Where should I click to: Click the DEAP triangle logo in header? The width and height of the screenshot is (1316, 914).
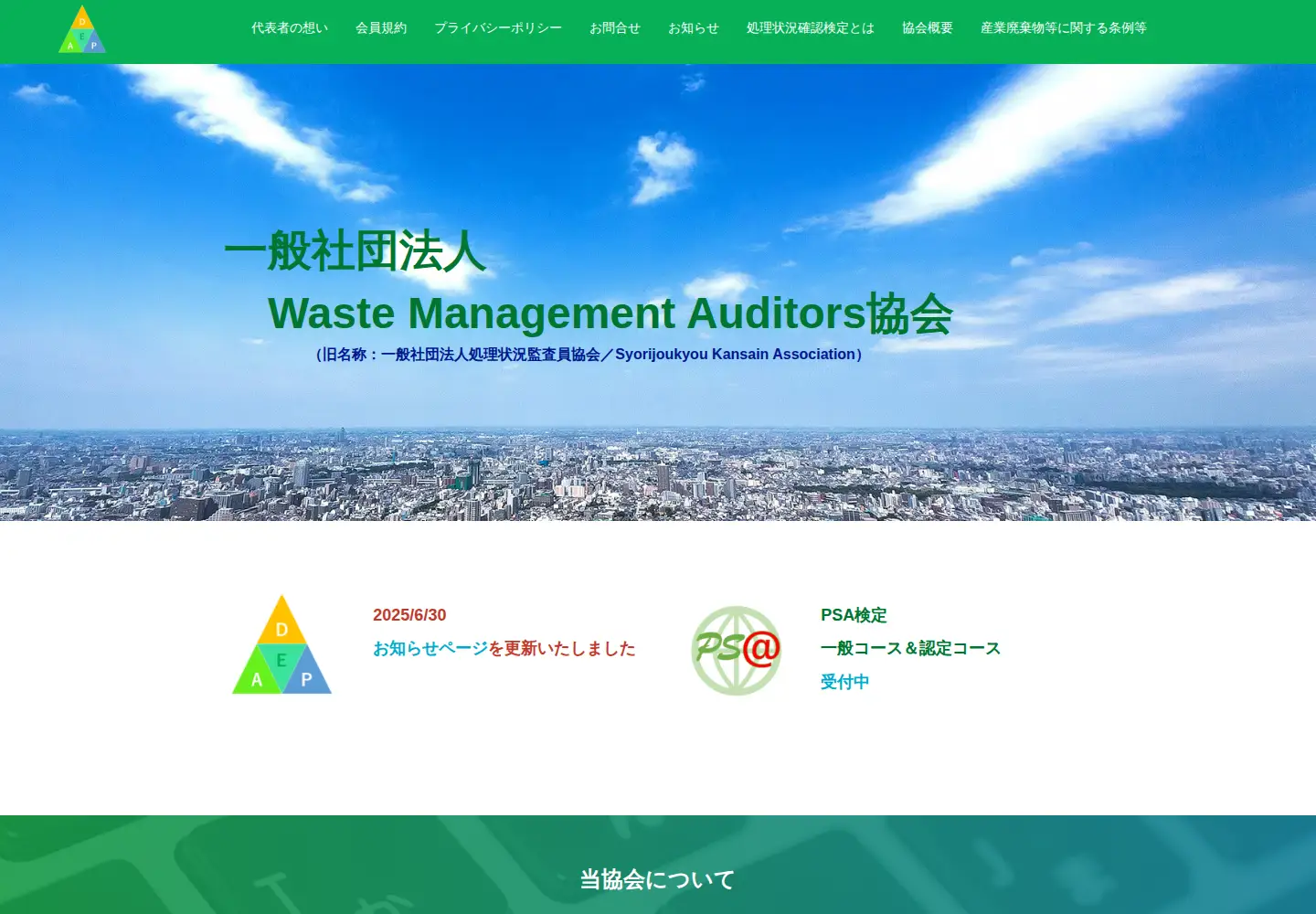coord(82,29)
